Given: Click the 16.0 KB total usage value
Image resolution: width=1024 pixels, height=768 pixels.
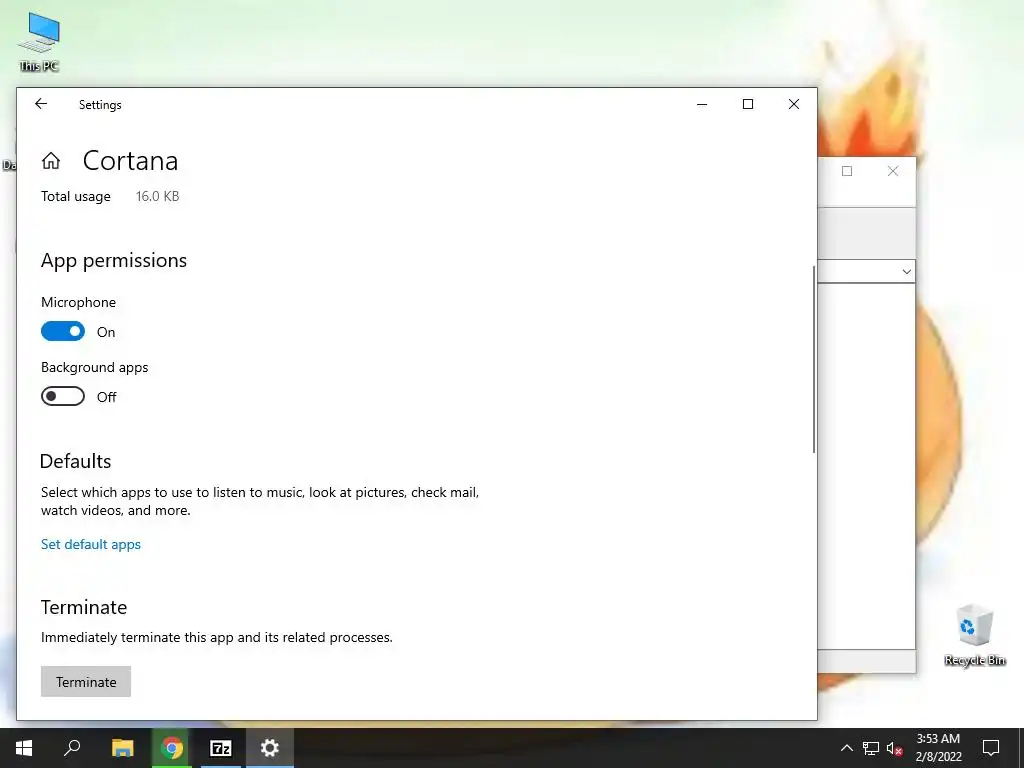Looking at the screenshot, I should (x=157, y=196).
